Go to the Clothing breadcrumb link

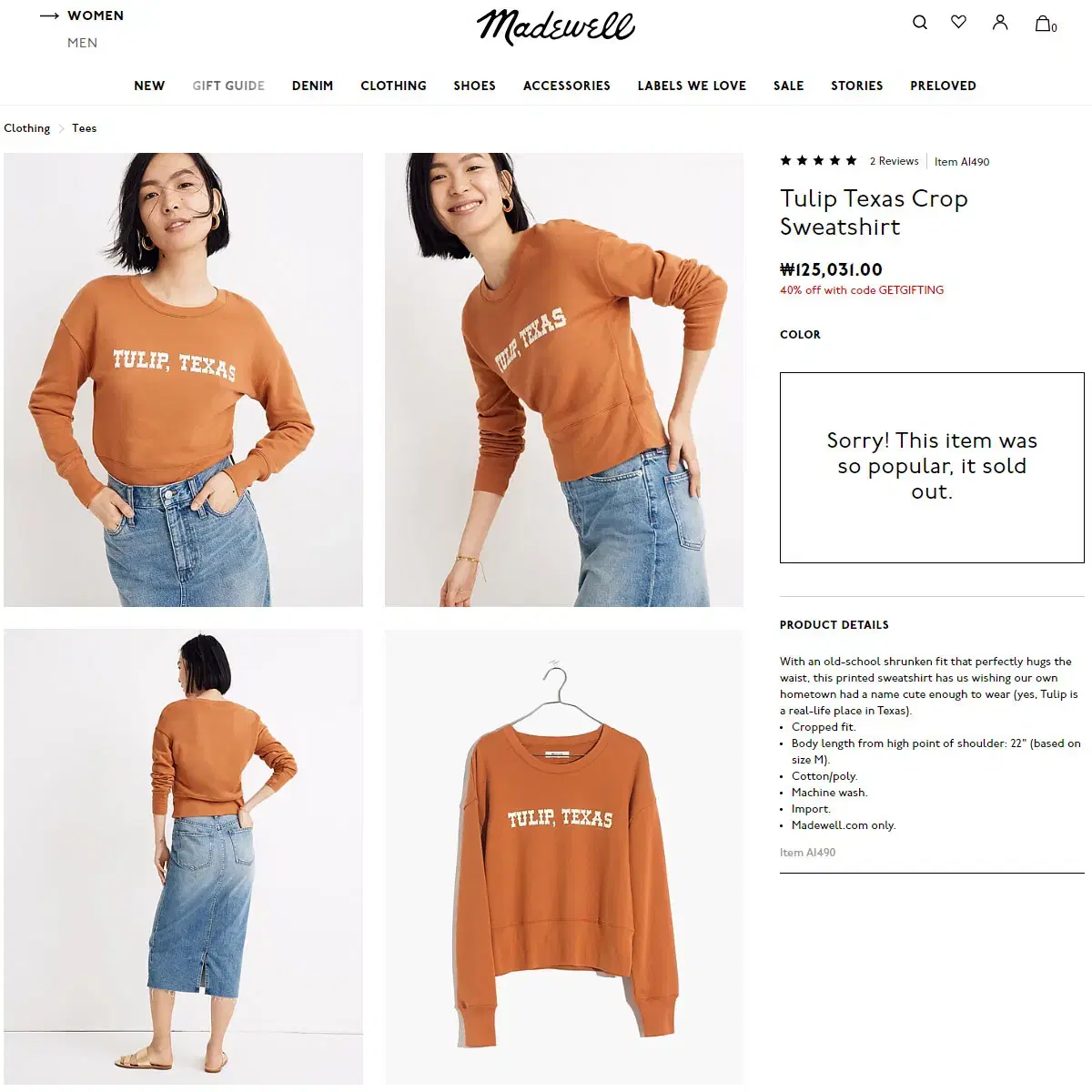point(27,128)
